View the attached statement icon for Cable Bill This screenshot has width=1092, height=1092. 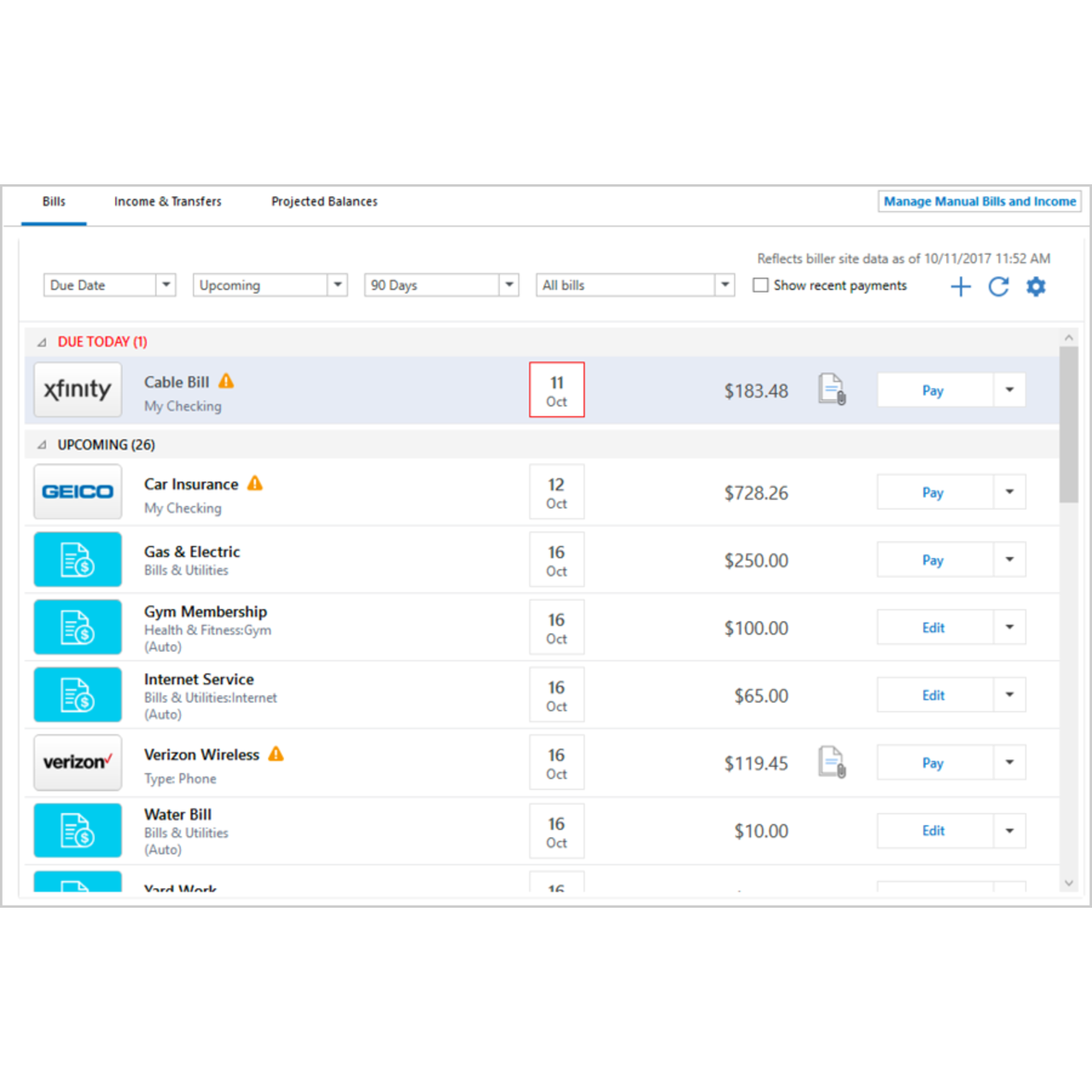832,390
